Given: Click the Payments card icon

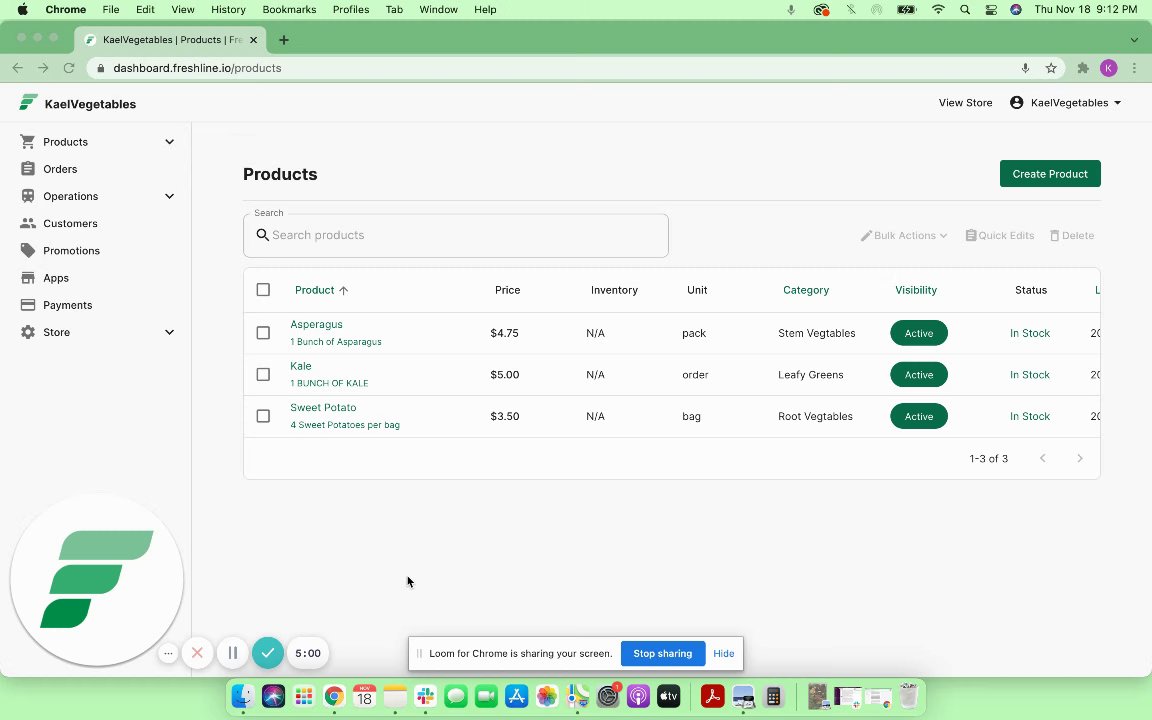Looking at the screenshot, I should [28, 305].
